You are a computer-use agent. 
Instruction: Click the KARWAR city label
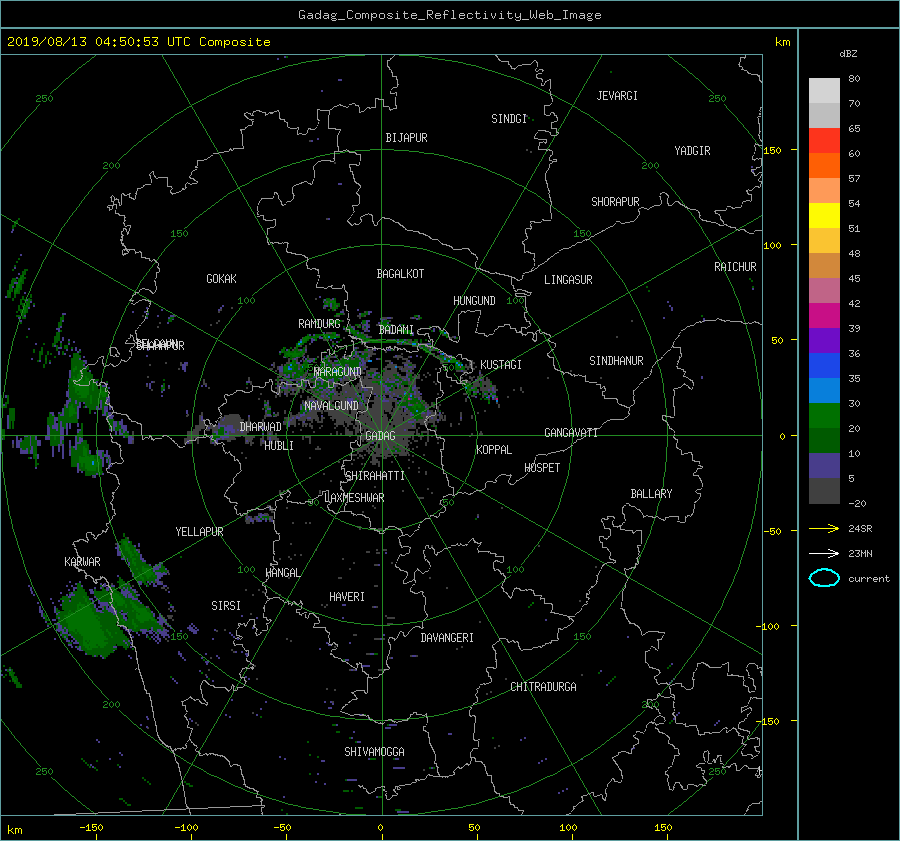pos(82,562)
